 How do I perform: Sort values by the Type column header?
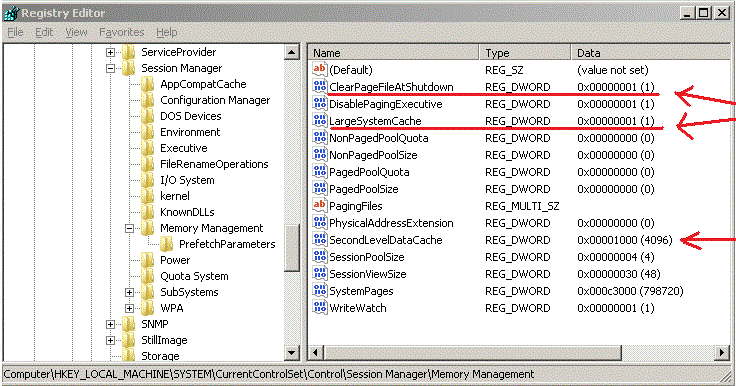(525, 53)
